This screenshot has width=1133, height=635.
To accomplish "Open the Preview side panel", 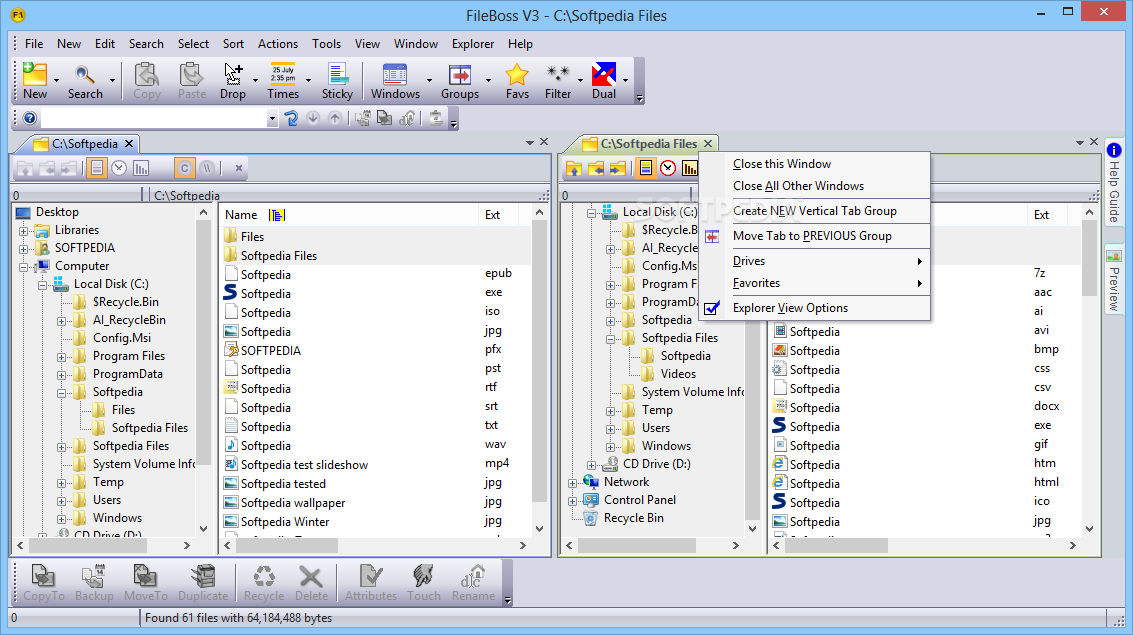I will click(1113, 280).
